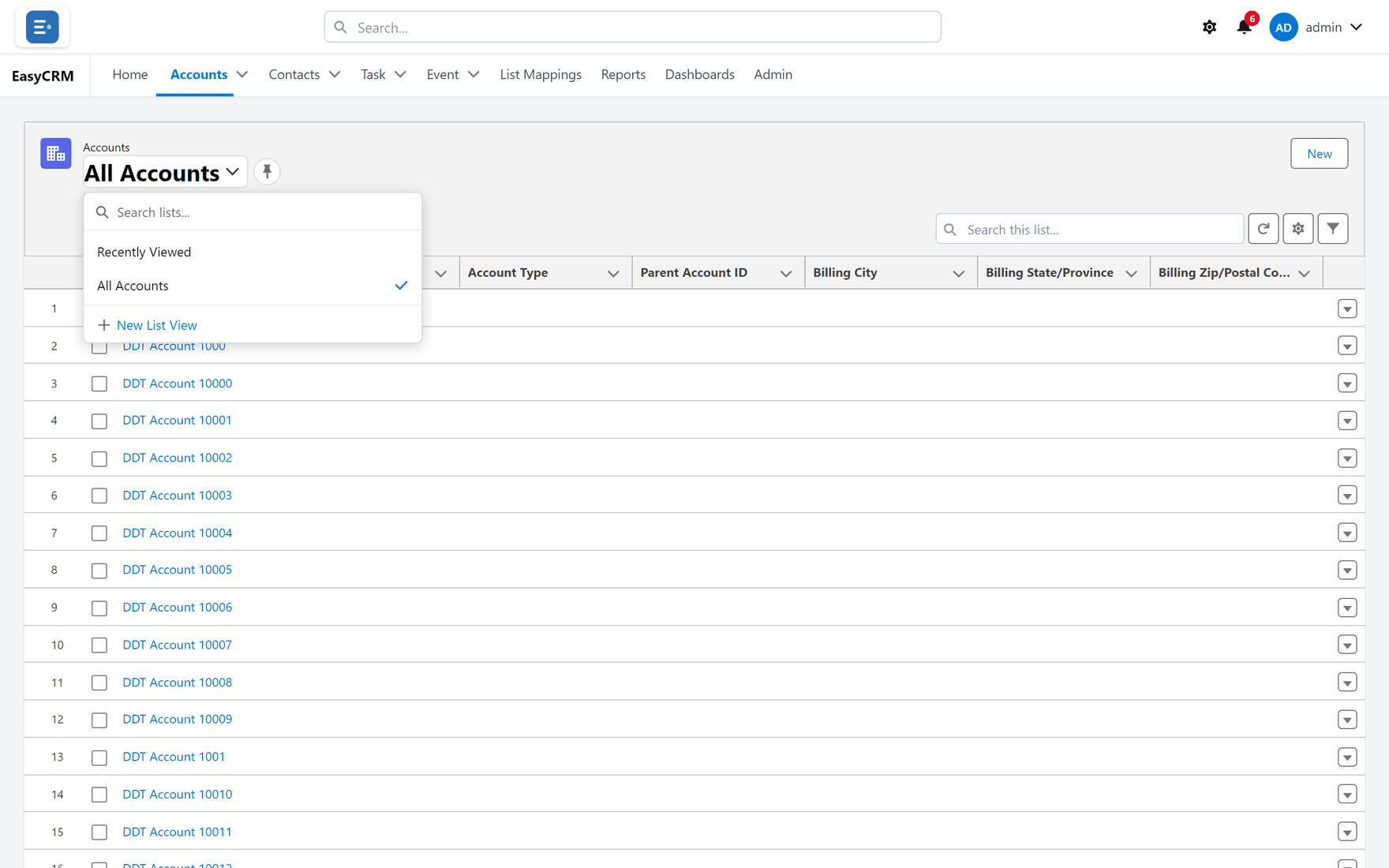Switch to the Dashboards tab

[700, 74]
